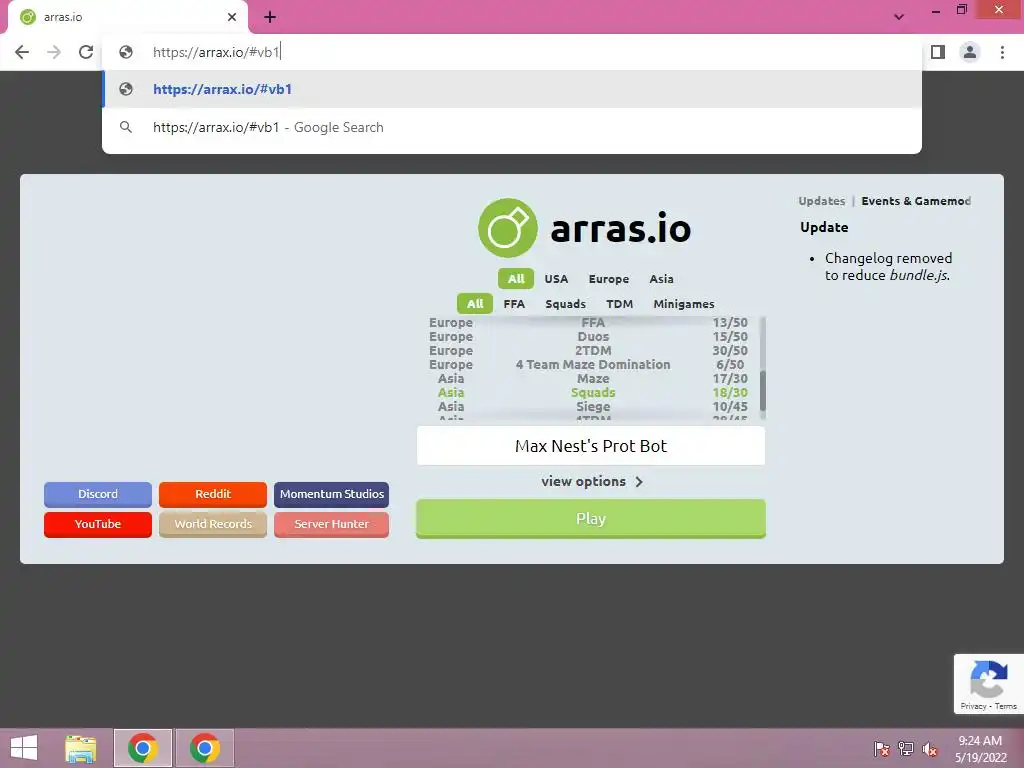Reload the page with refresh icon

(86, 52)
